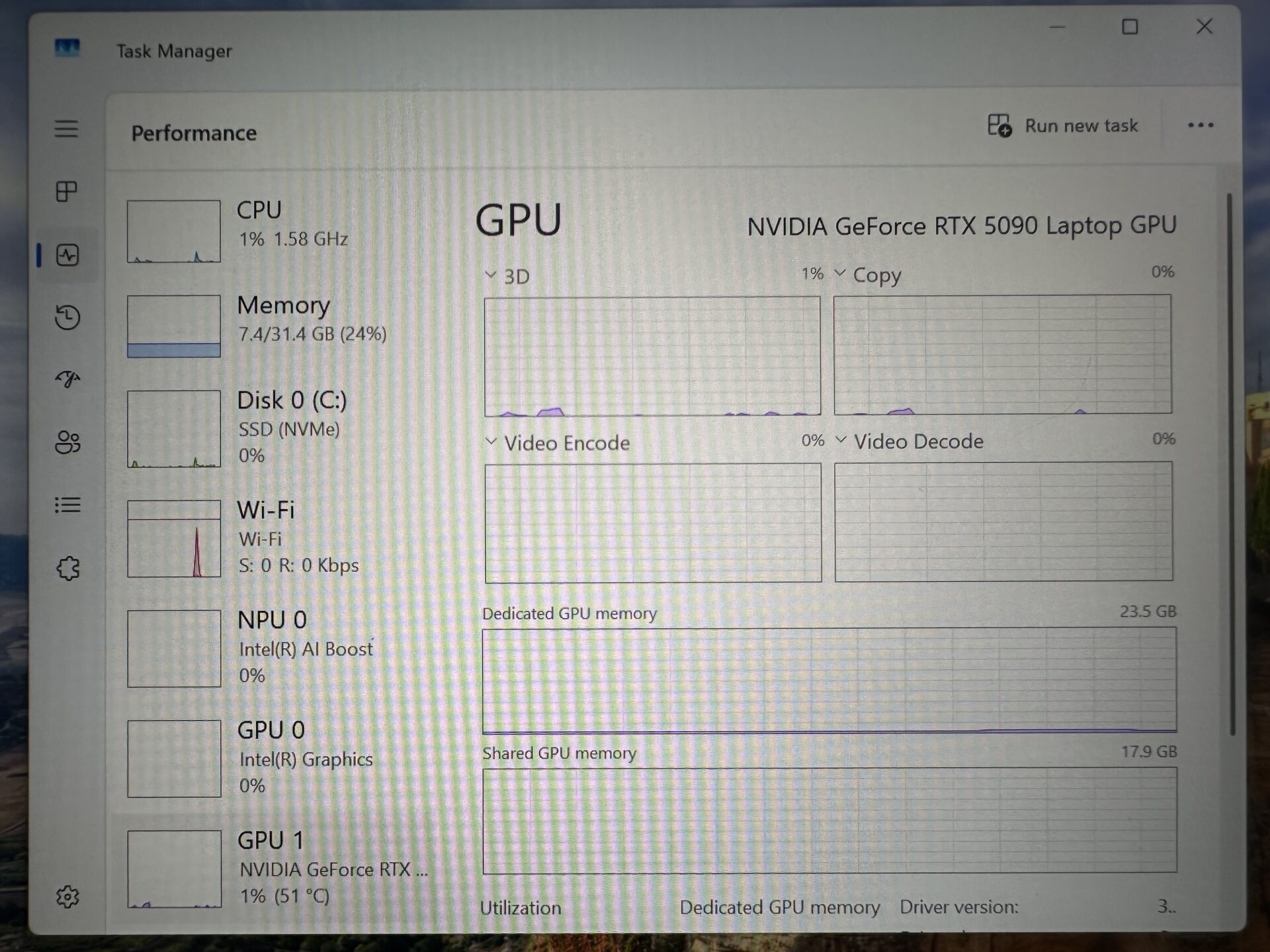Open the Video Encode graph dropdown
1270x952 pixels.
pos(491,442)
